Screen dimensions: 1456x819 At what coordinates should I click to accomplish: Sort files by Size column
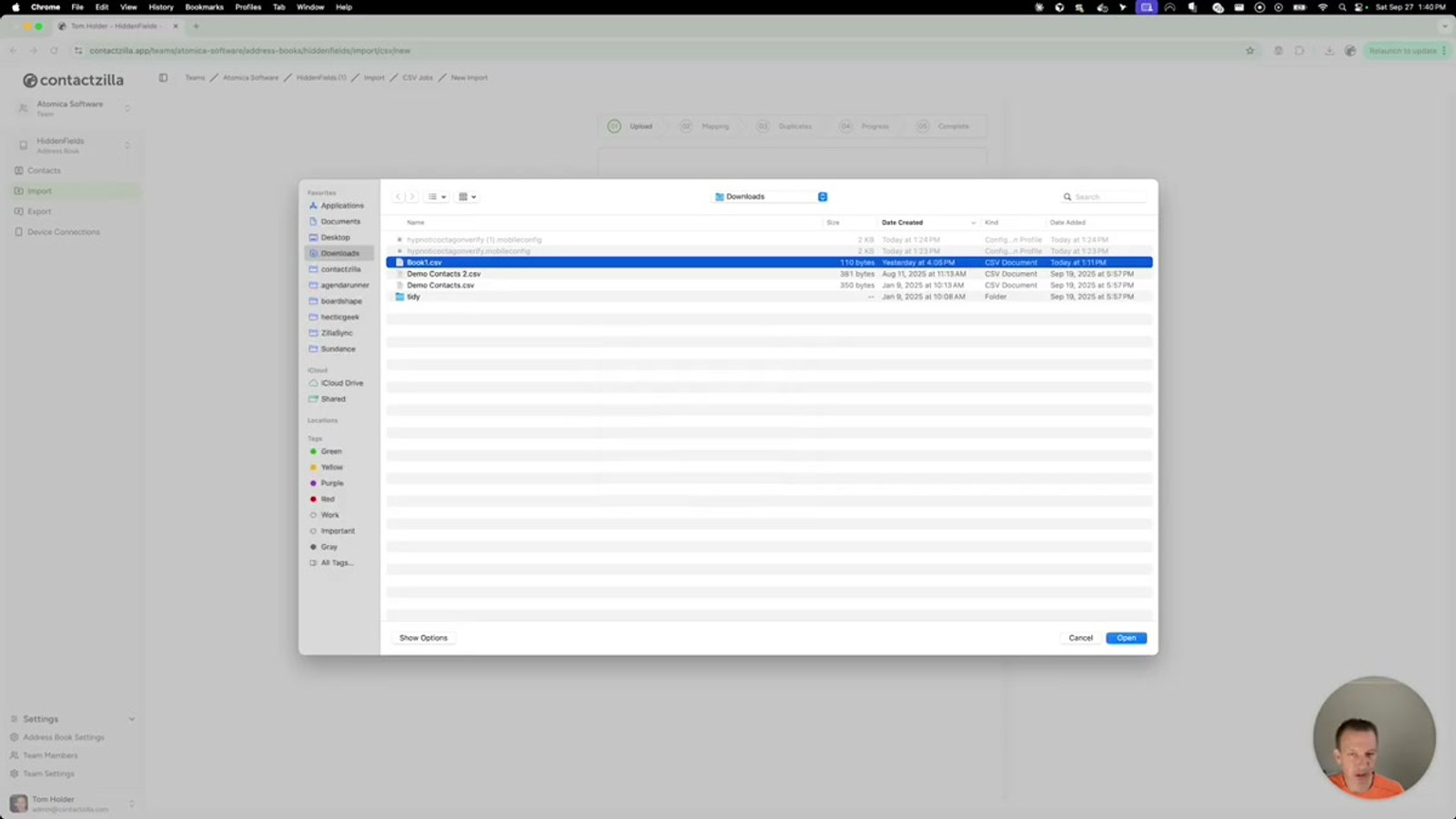[833, 222]
